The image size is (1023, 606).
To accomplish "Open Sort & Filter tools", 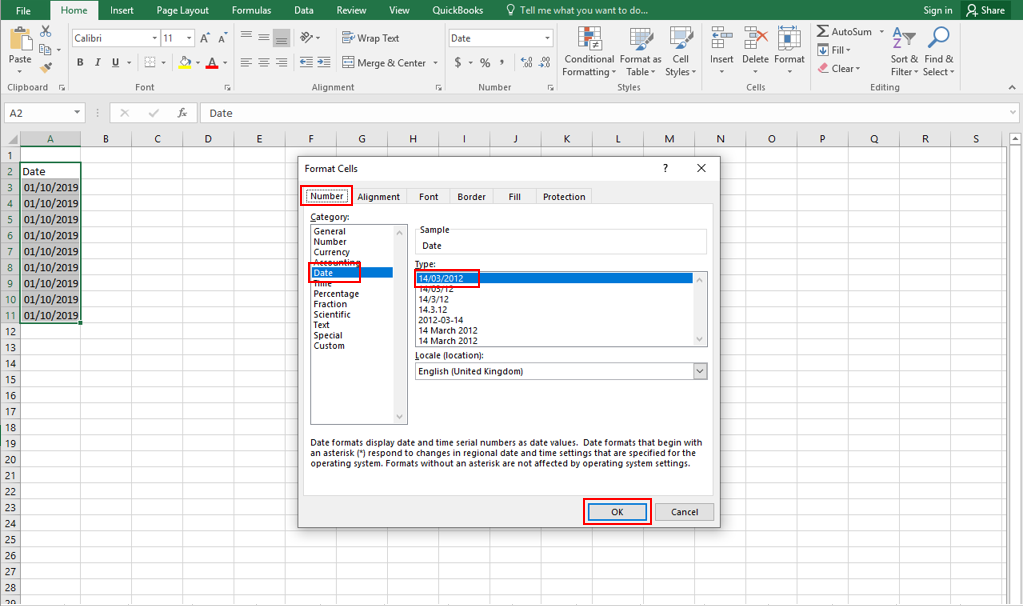I will 903,52.
